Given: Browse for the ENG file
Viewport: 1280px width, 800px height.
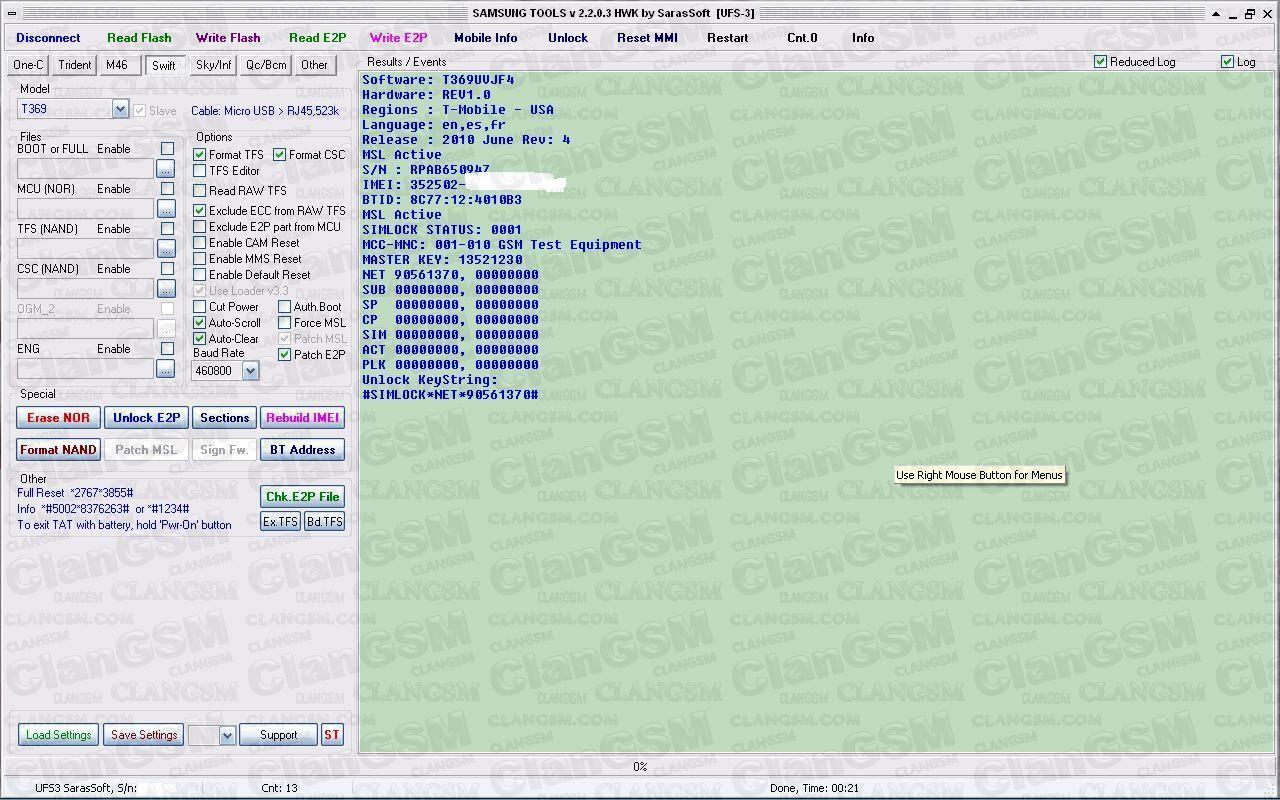Looking at the screenshot, I should pos(166,369).
